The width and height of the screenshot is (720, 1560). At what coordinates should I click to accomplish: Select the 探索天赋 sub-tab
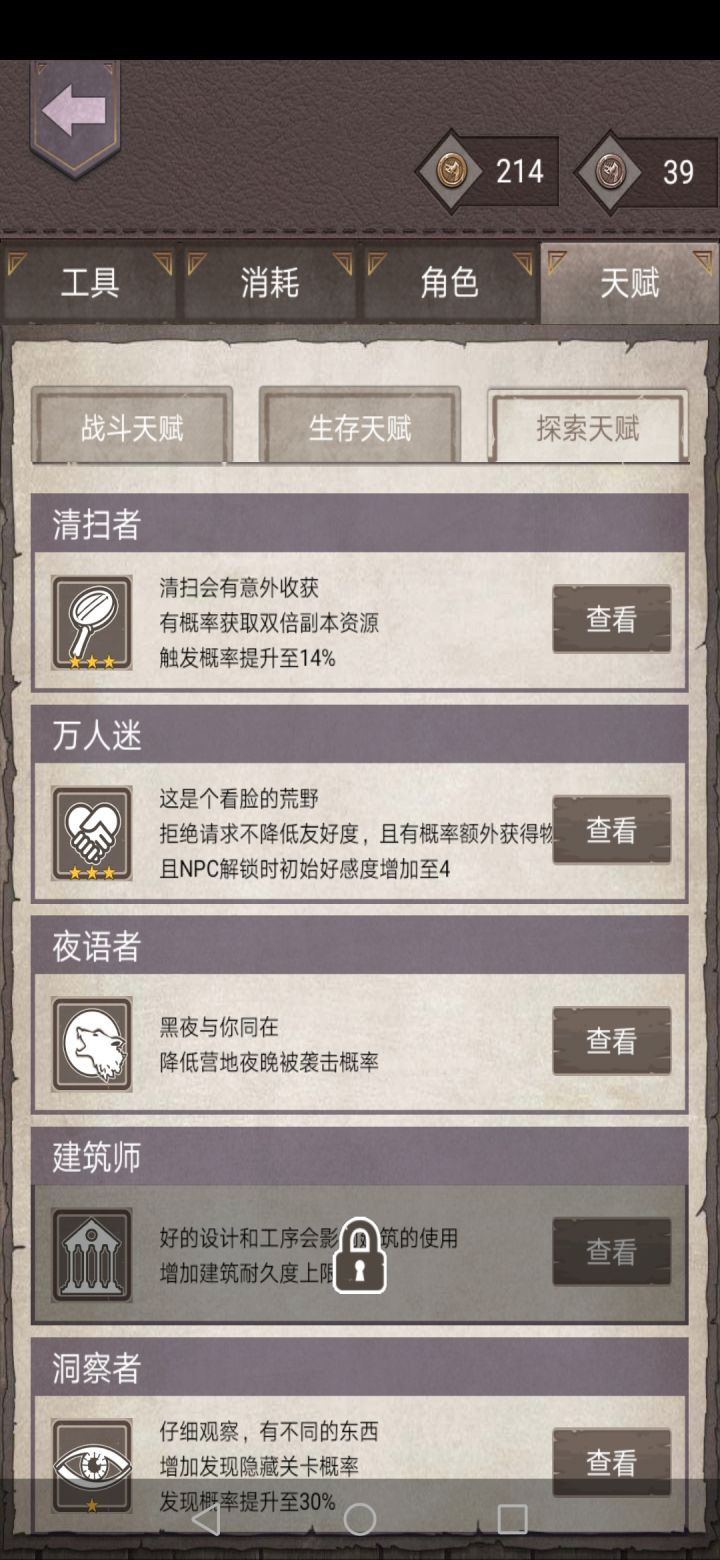pos(588,429)
